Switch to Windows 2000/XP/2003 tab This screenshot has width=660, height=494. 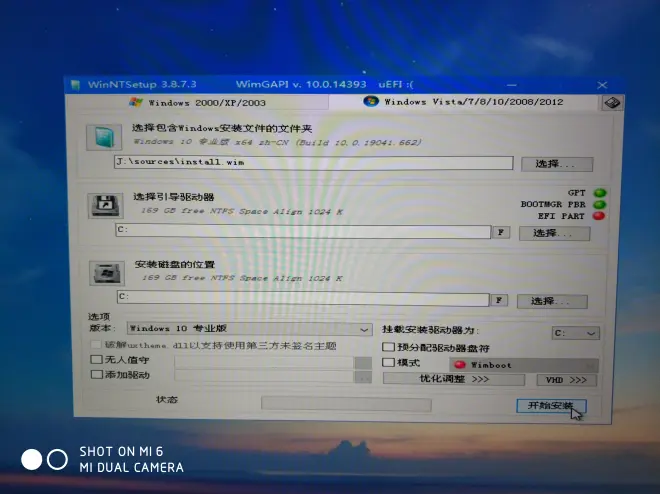(197, 103)
